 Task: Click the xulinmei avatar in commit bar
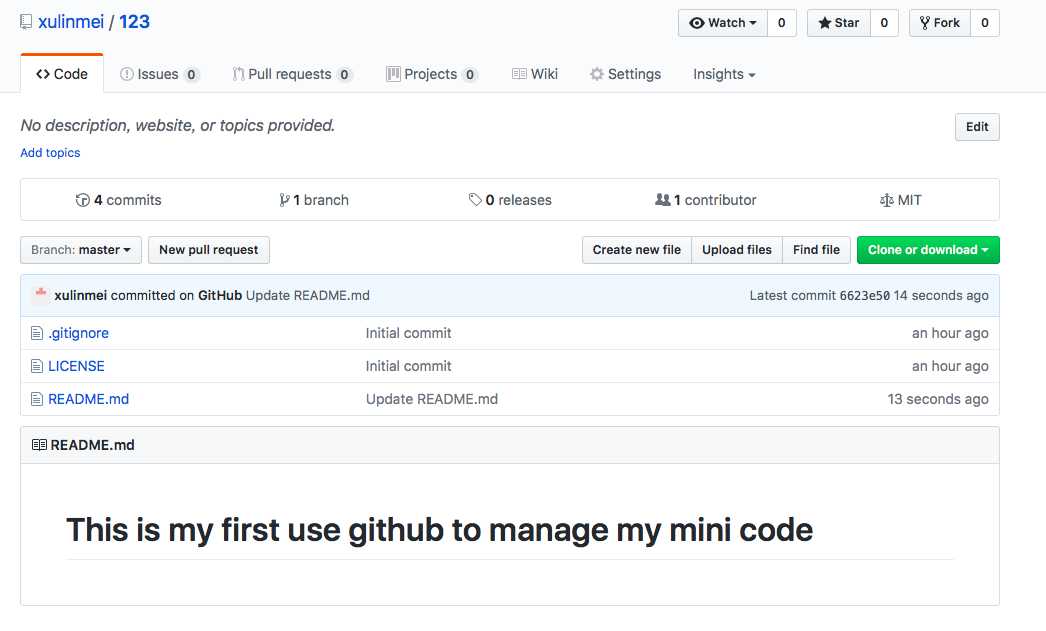pyautogui.click(x=41, y=295)
